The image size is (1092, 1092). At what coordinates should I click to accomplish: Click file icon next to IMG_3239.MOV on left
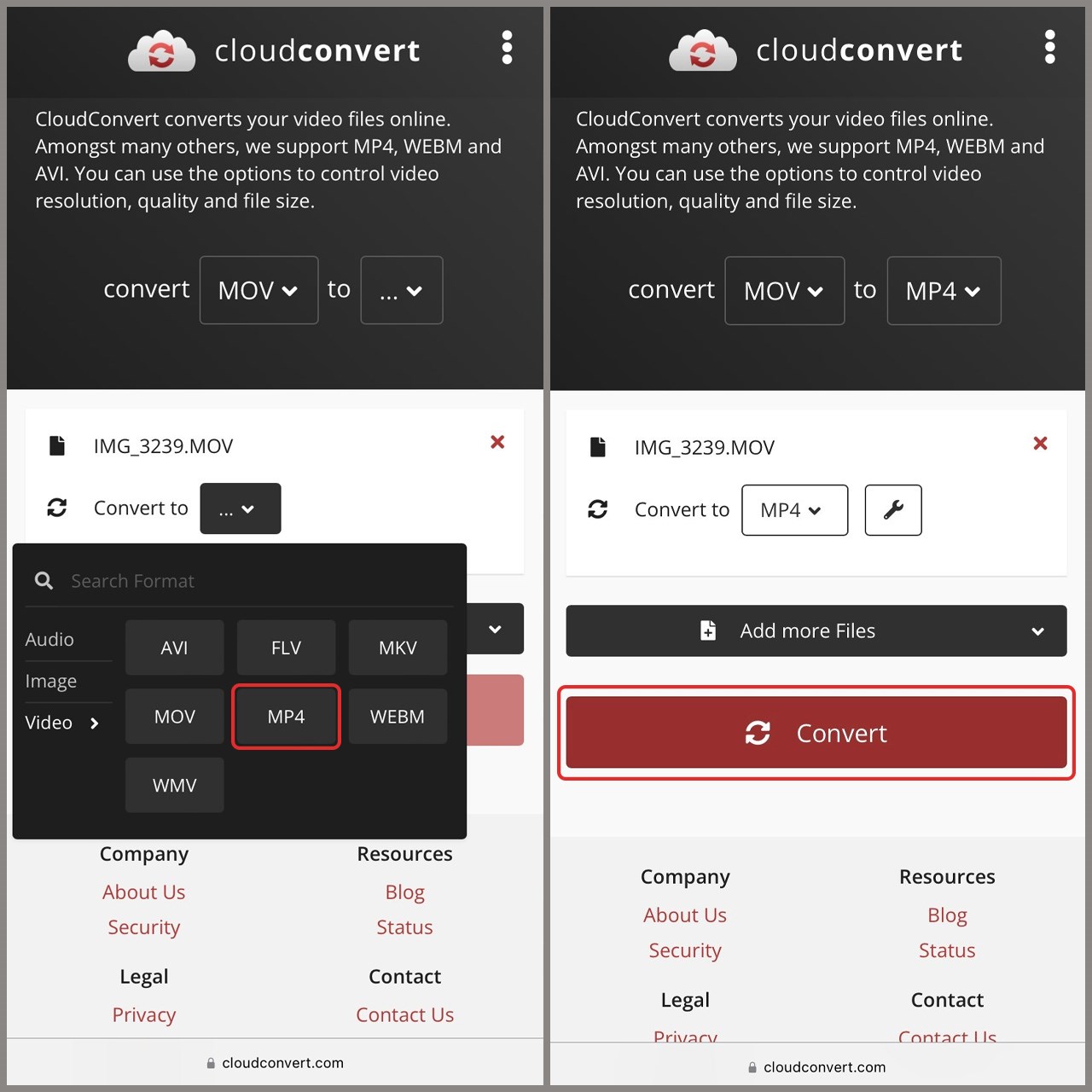click(x=57, y=445)
